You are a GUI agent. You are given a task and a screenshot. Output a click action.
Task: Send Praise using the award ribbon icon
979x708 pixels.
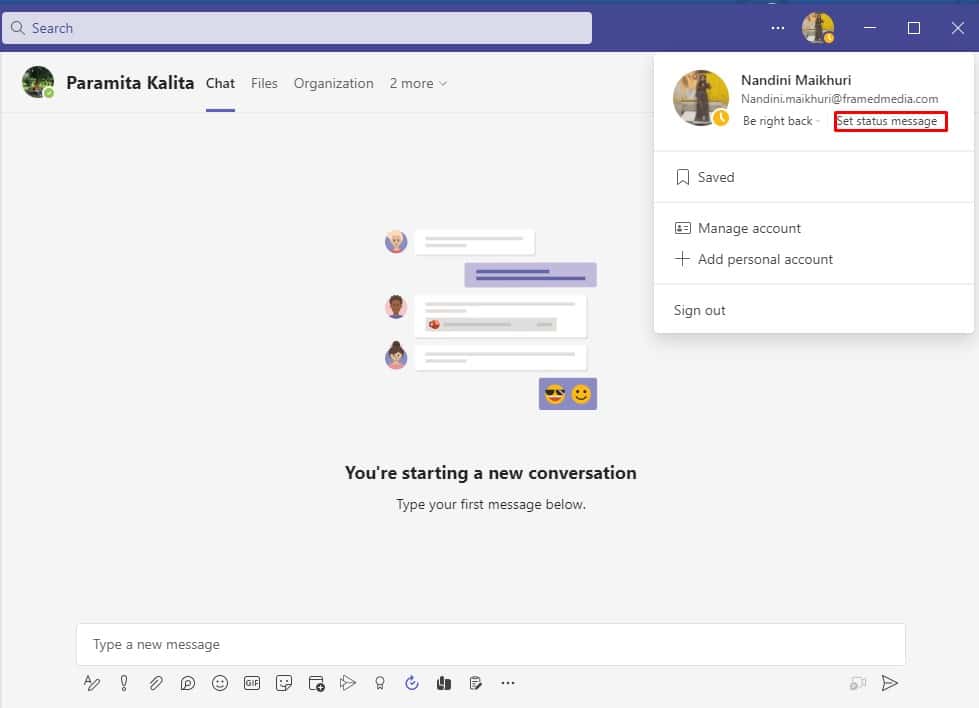[x=379, y=683]
